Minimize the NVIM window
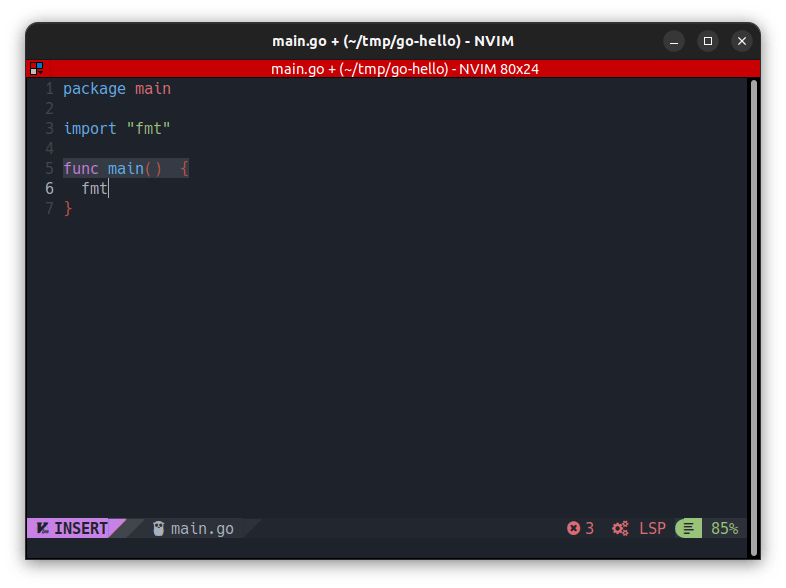This screenshot has width=786, height=588. (674, 41)
